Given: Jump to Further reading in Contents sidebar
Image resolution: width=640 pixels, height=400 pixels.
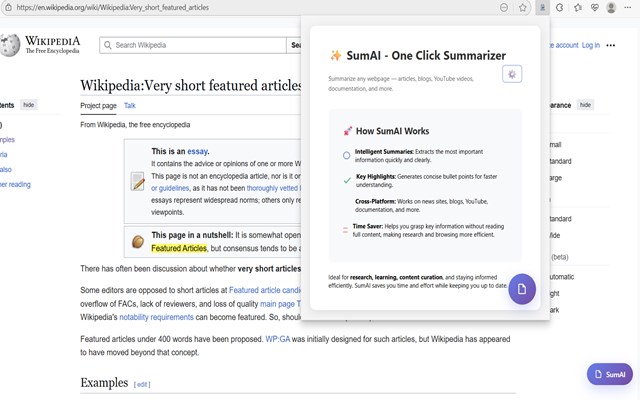Looking at the screenshot, I should click(15, 184).
